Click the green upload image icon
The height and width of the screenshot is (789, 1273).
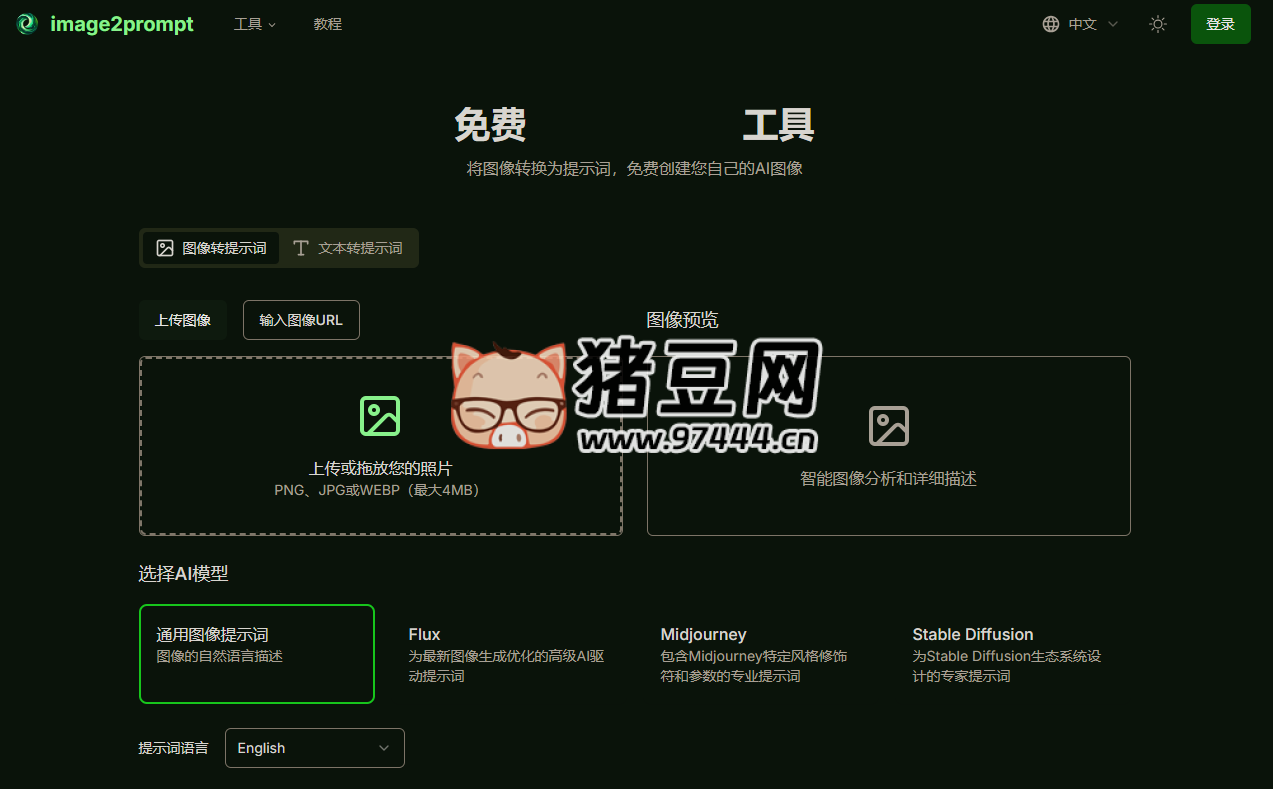380,415
